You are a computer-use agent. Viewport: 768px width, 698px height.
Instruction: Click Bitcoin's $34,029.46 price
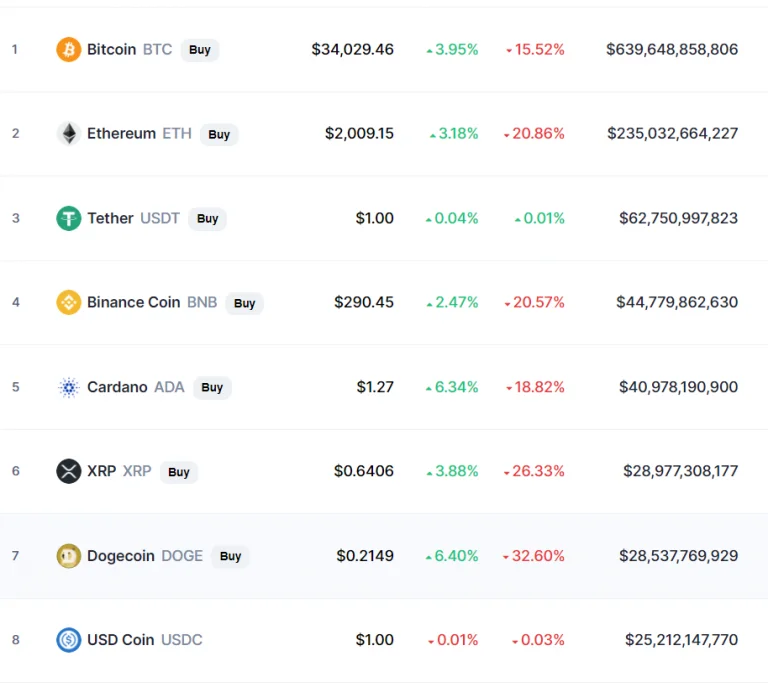click(352, 49)
